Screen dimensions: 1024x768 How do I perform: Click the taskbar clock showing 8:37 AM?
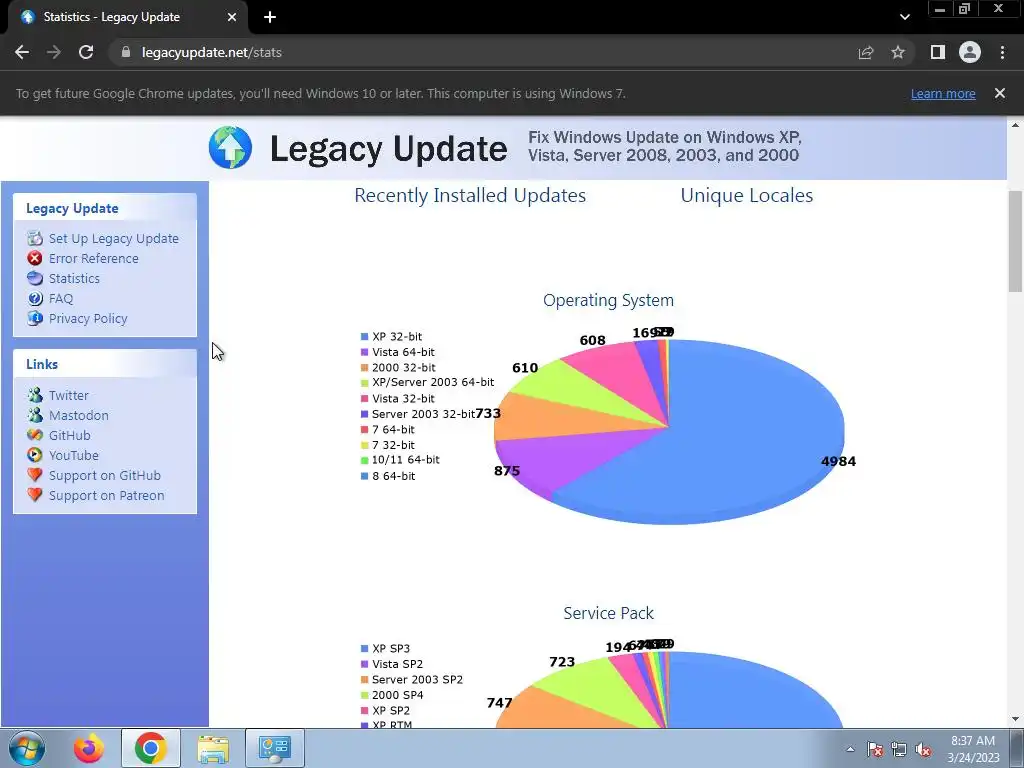[973, 749]
